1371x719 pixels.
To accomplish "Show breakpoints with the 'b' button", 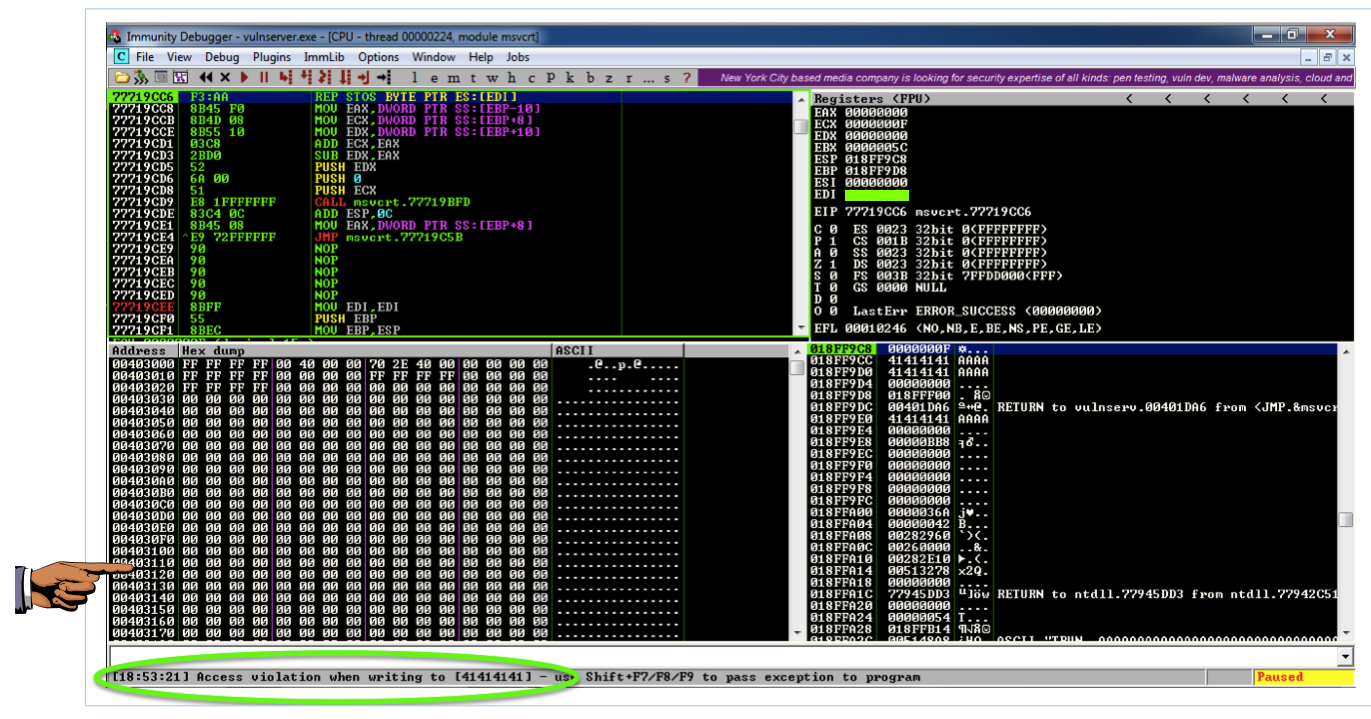I will (590, 78).
